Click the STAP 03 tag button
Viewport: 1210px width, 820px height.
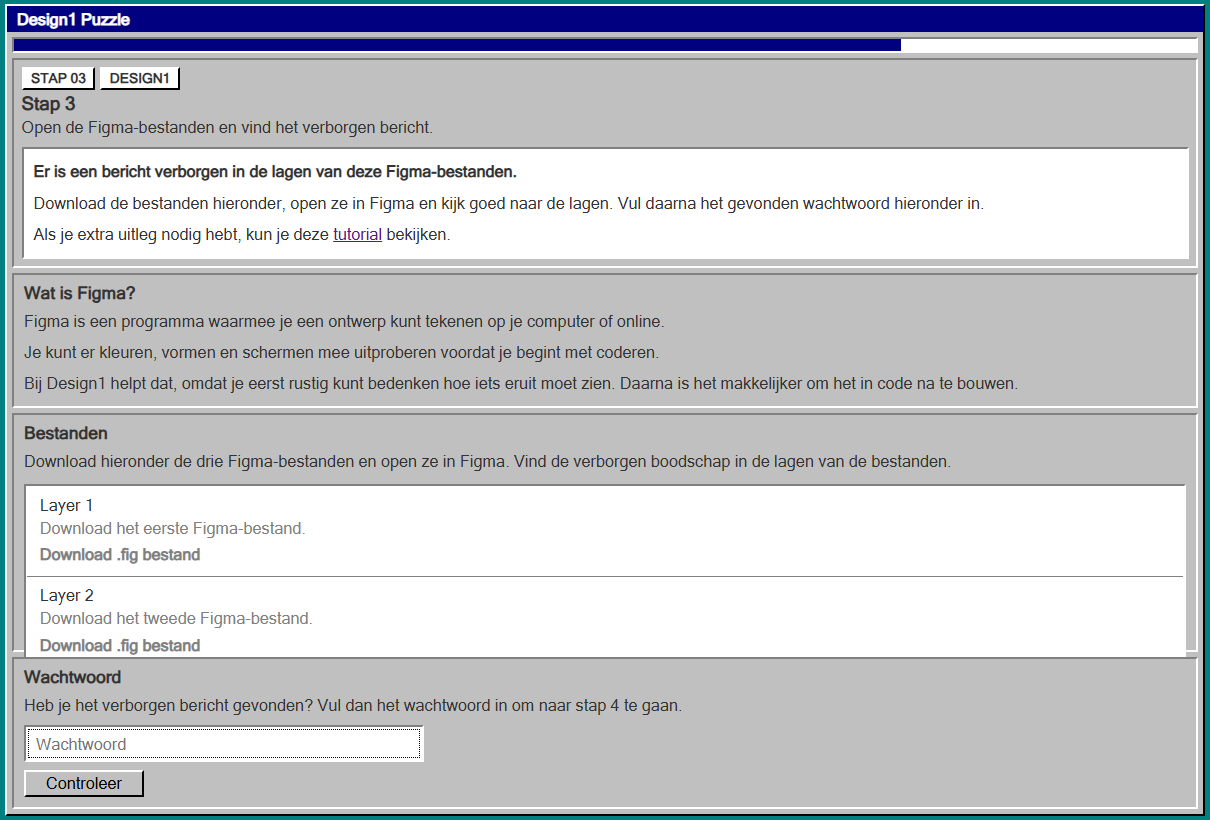[x=58, y=78]
